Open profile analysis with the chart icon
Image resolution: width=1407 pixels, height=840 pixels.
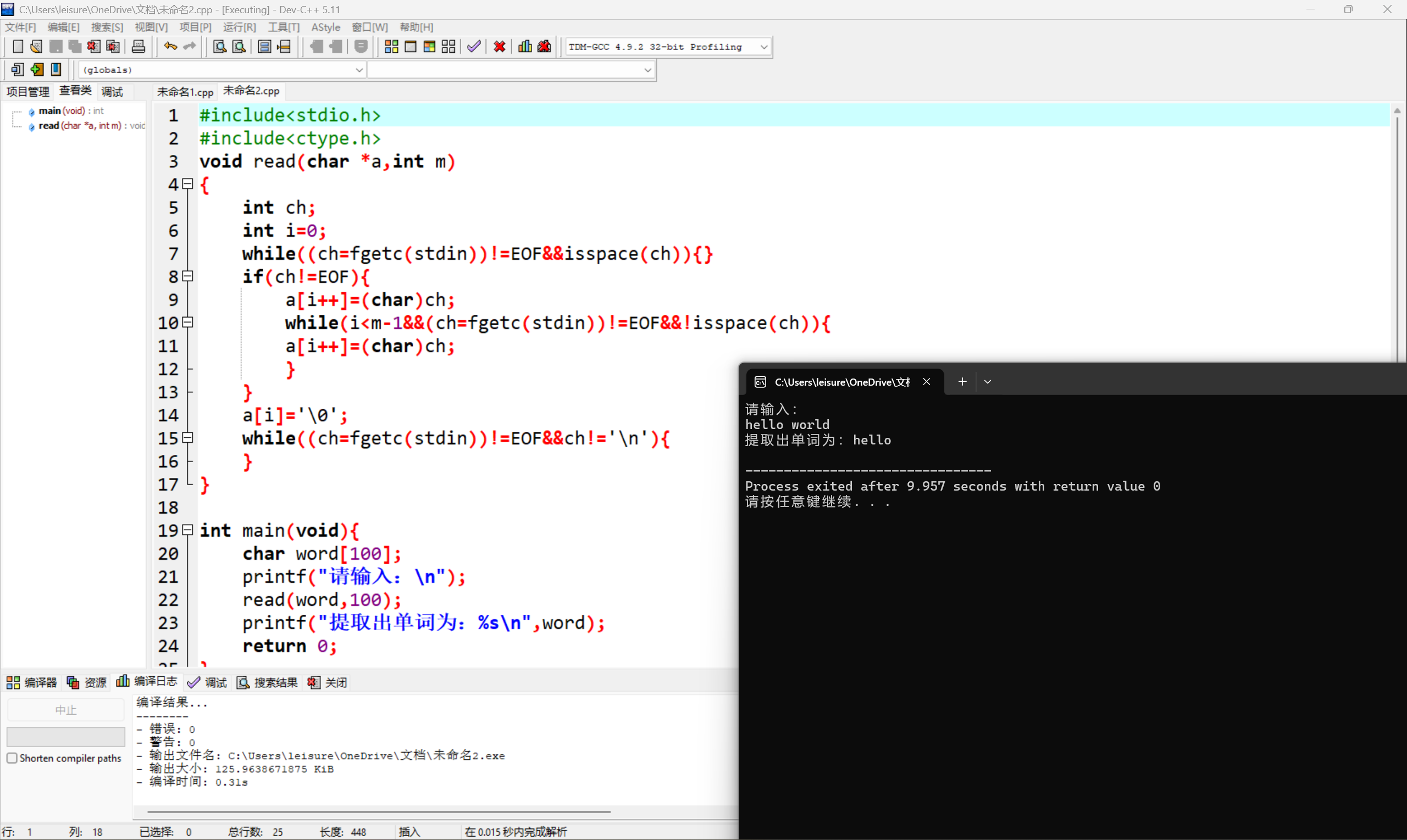point(524,46)
